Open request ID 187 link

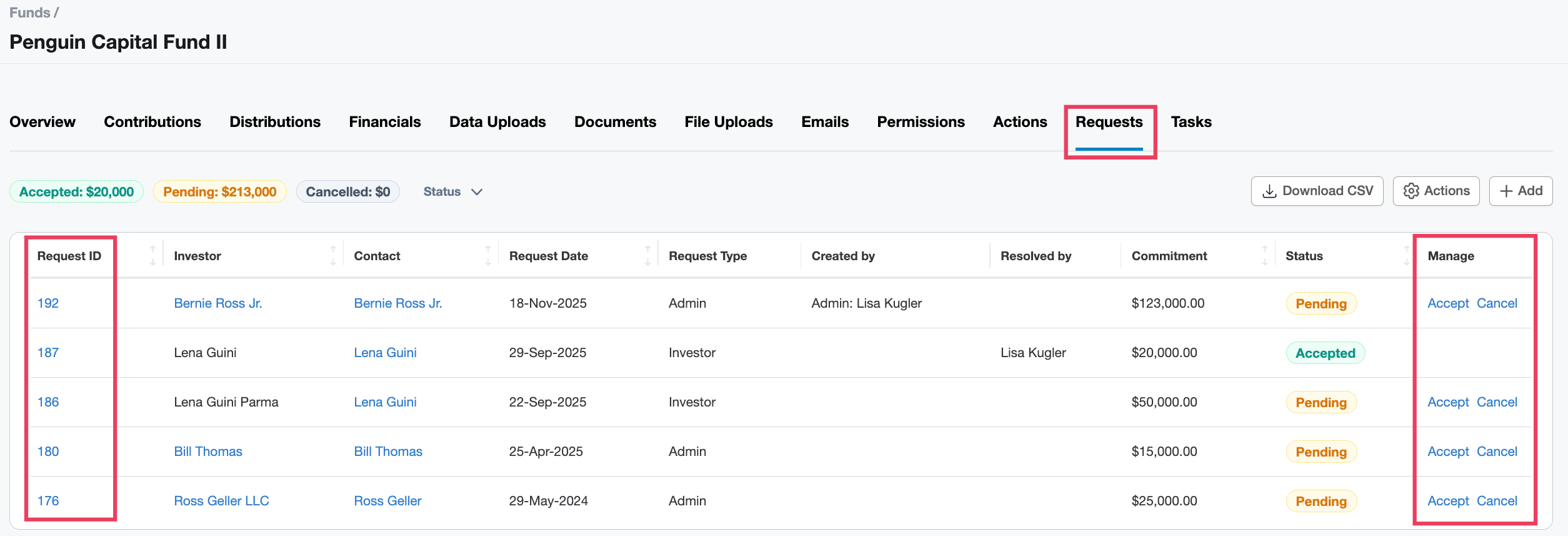pyautogui.click(x=48, y=353)
